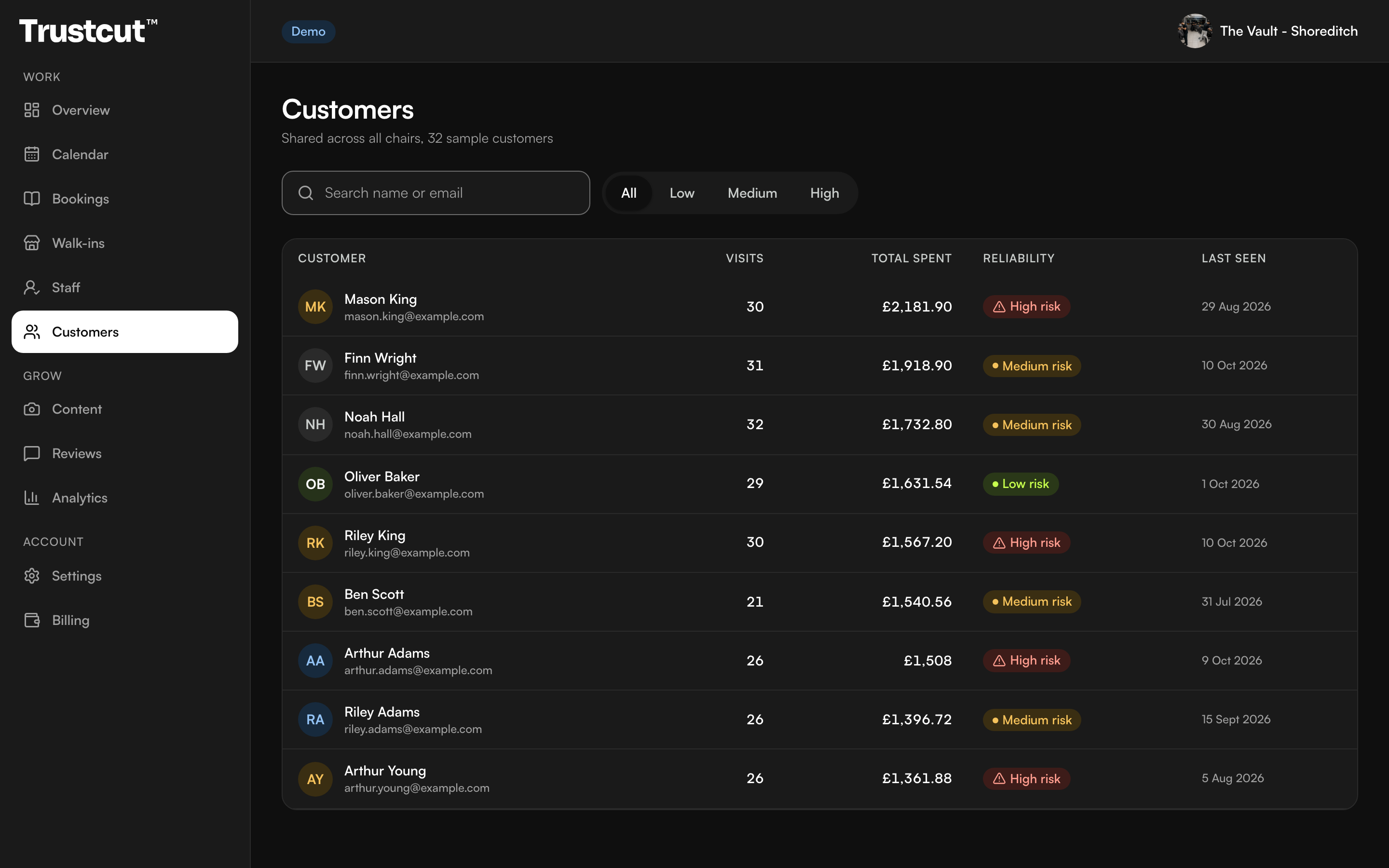Viewport: 1389px width, 868px height.
Task: Click the FW avatar for Finn Wright
Action: [x=315, y=366]
